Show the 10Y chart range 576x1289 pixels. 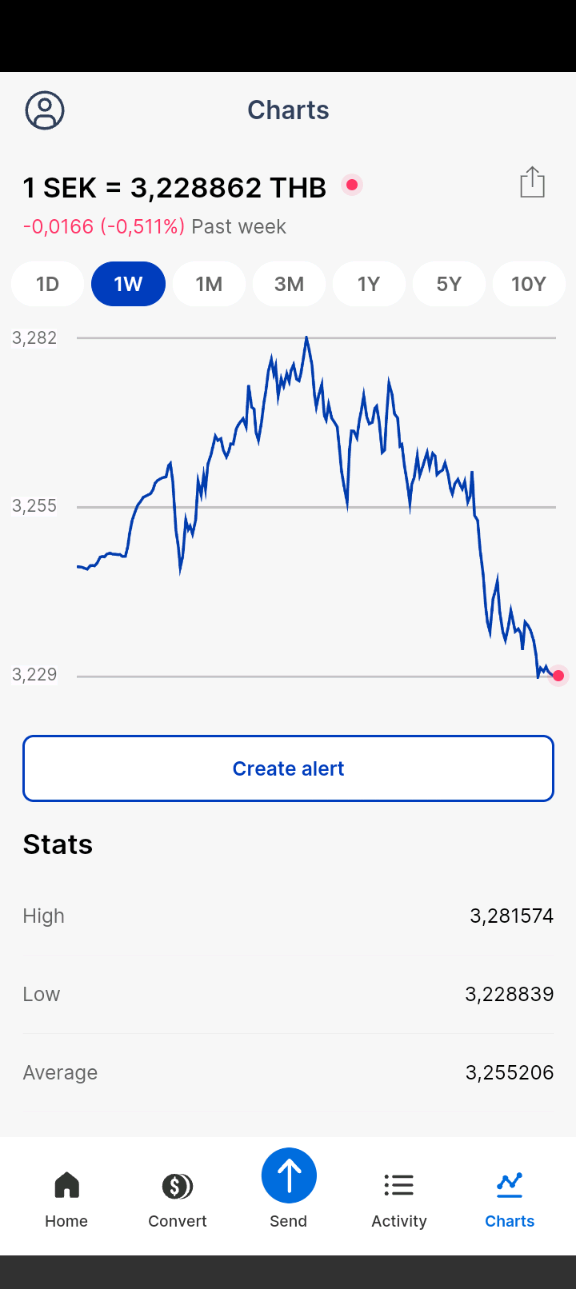click(529, 284)
